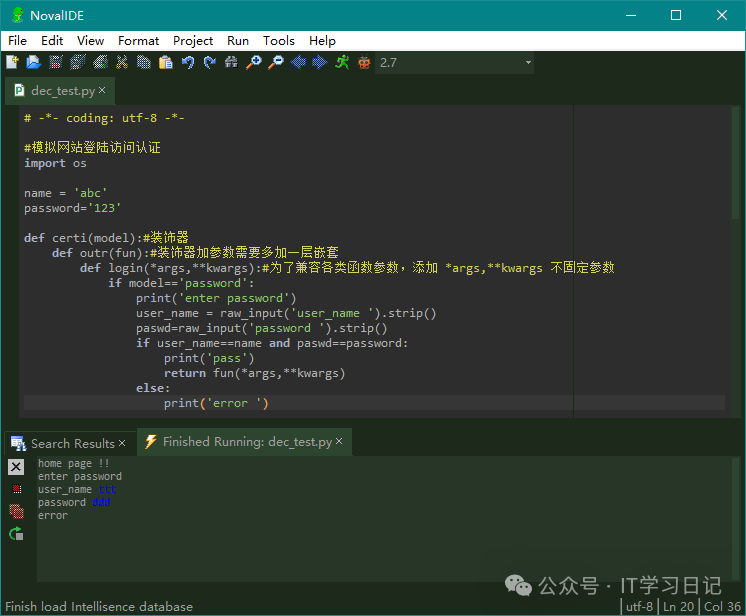Start debugging with the red bug icon

pos(363,62)
